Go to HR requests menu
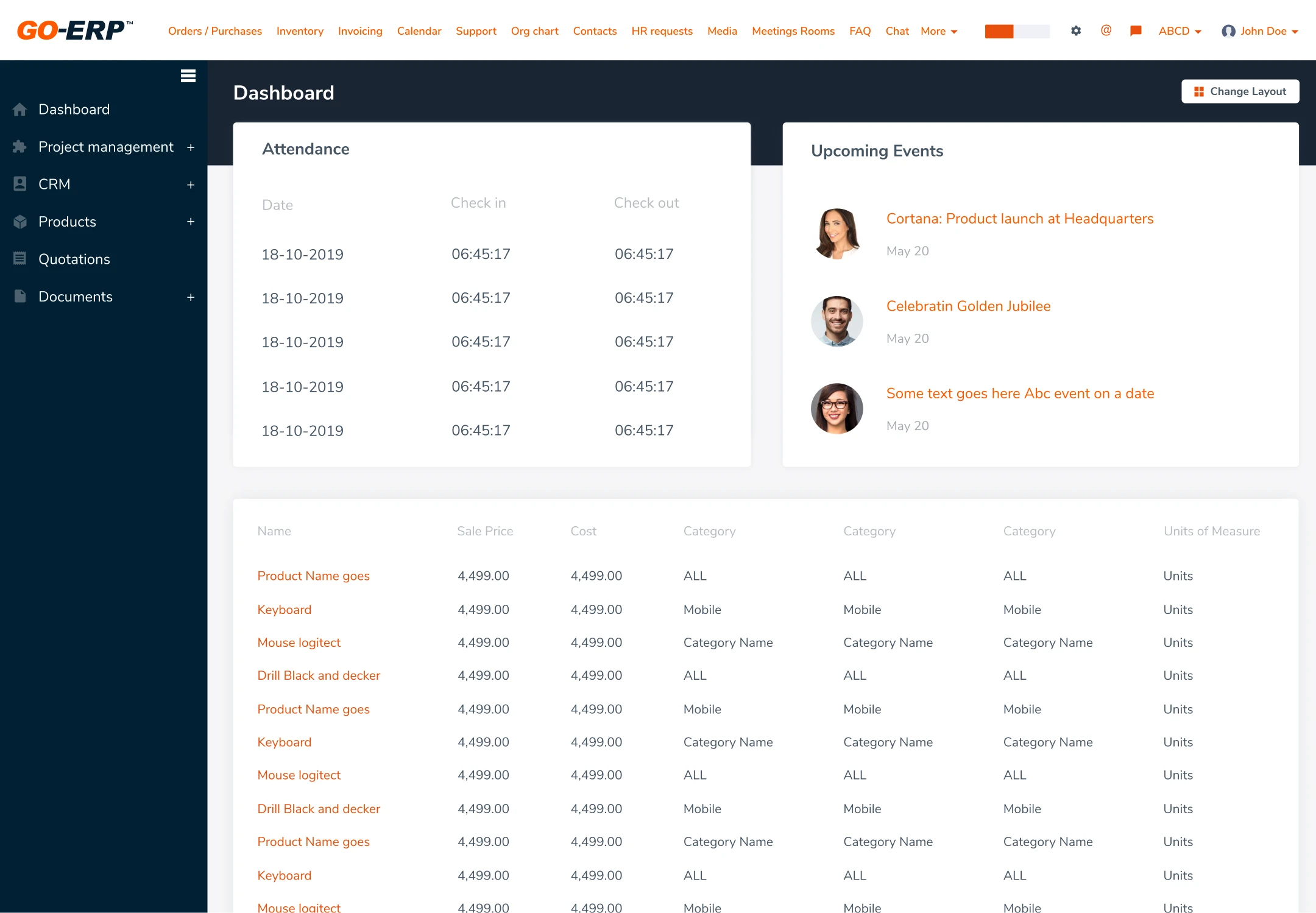The height and width of the screenshot is (913, 1316). click(662, 31)
